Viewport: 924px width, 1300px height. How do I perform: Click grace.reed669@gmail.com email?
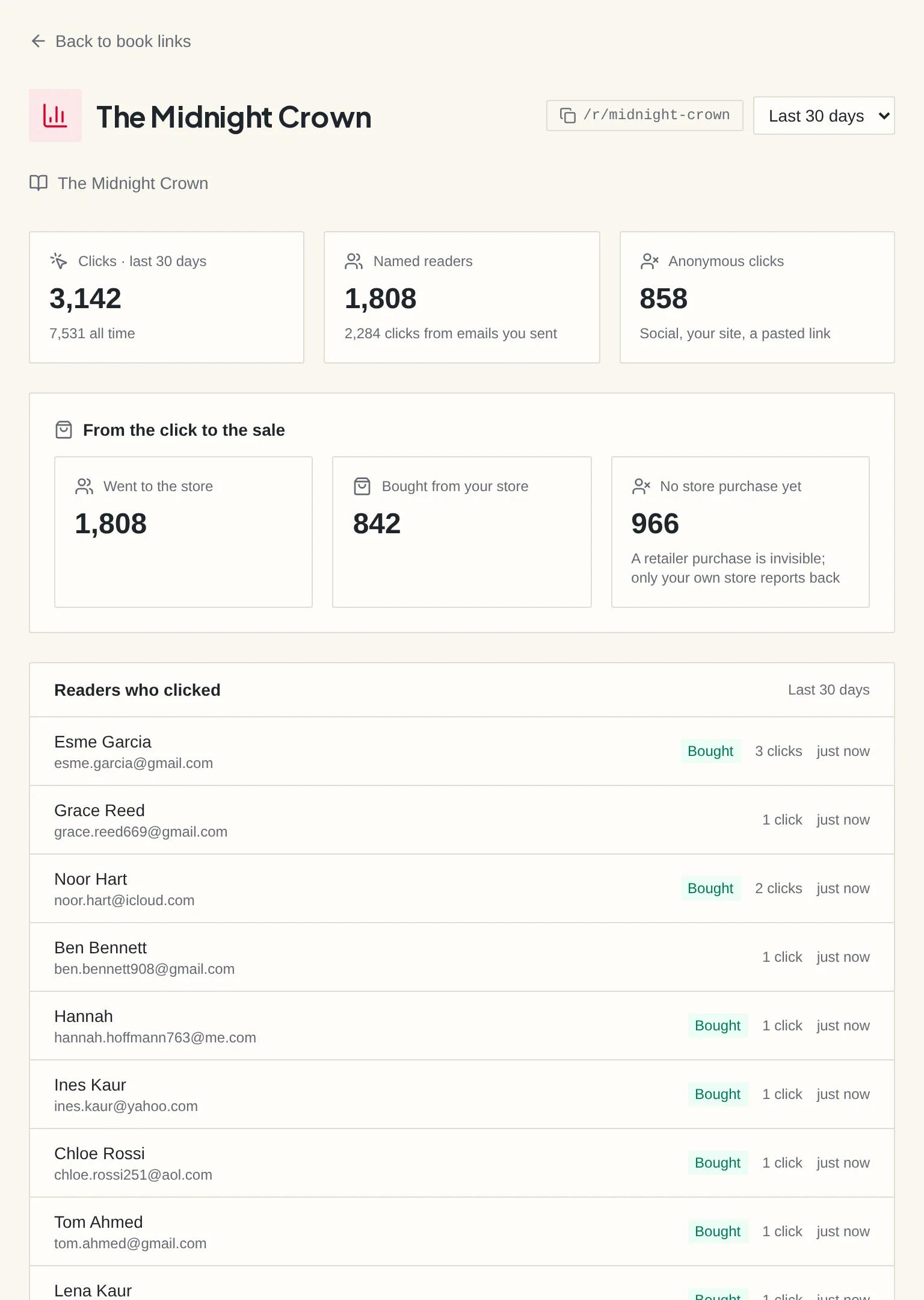coord(141,832)
